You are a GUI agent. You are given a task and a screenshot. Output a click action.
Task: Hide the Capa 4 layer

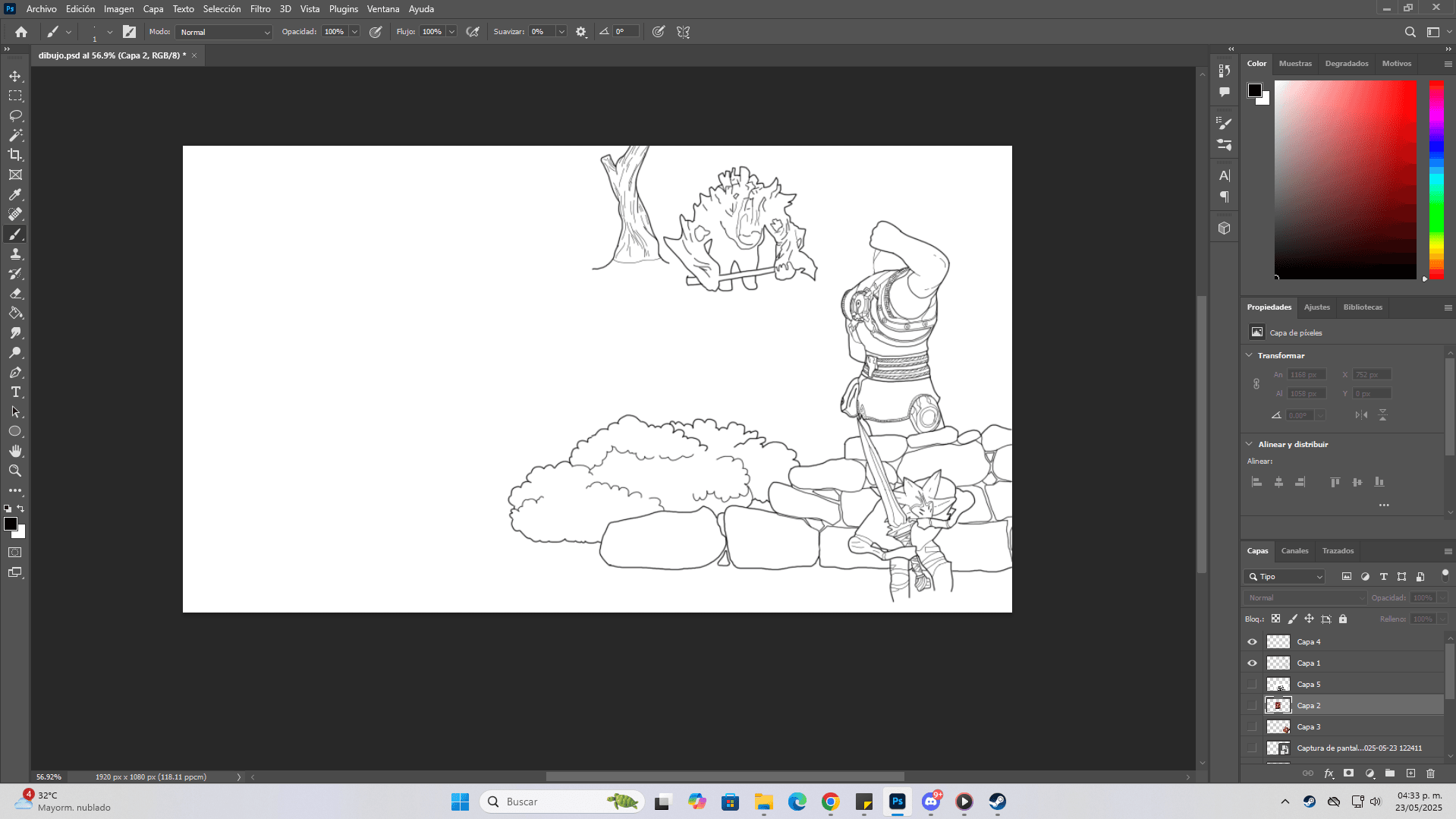(1252, 642)
